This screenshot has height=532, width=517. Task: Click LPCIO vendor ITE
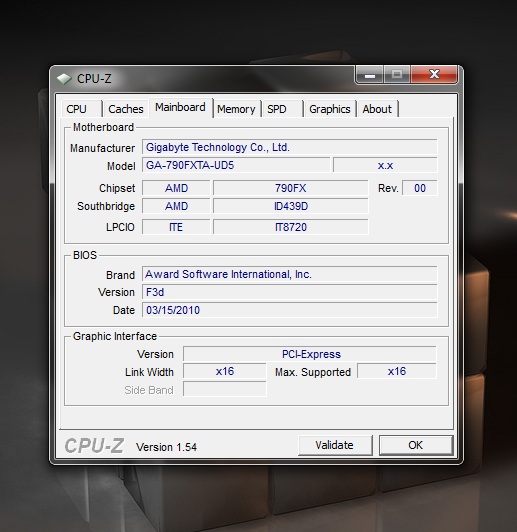176,227
